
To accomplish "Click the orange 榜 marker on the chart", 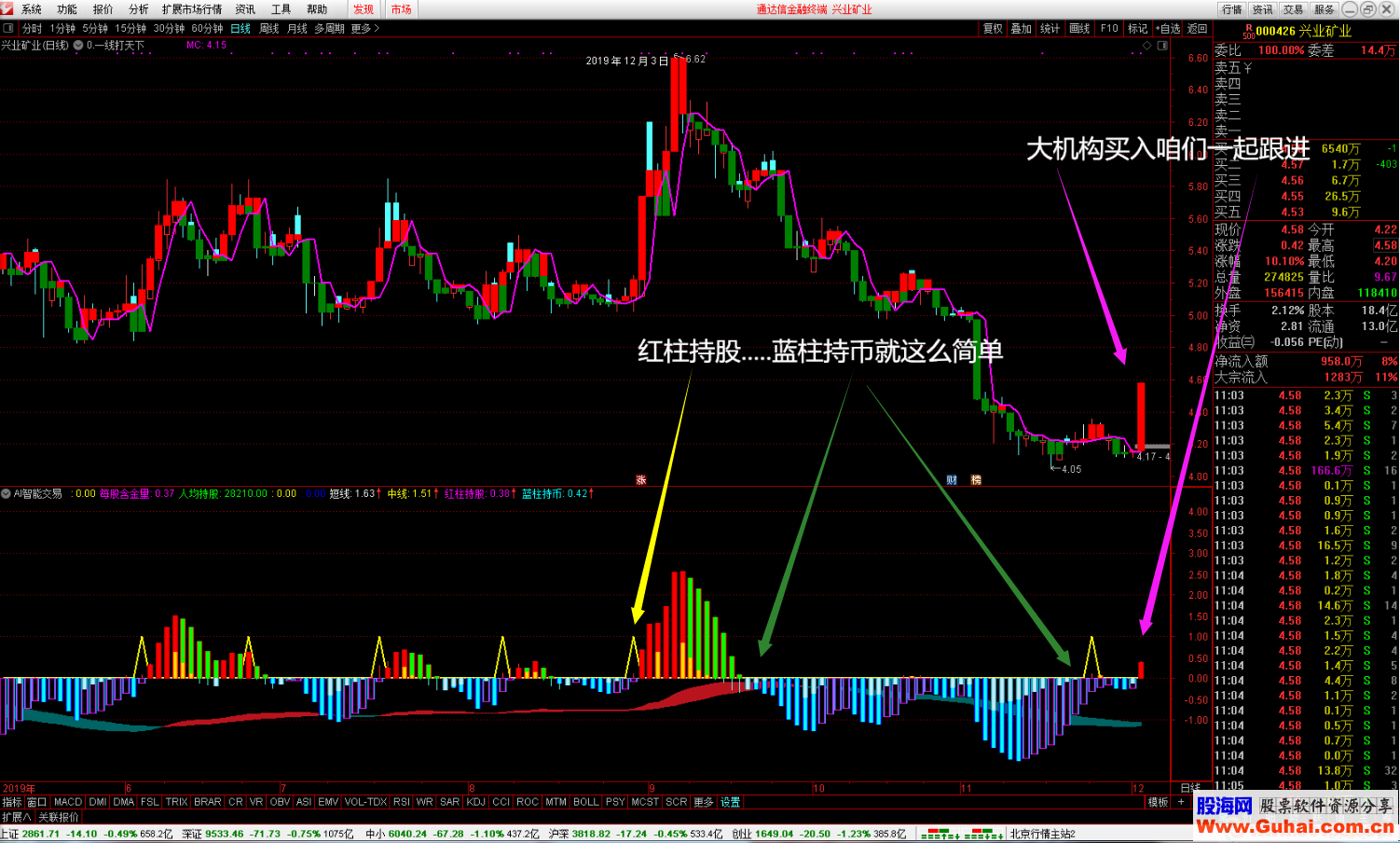I will click(x=976, y=479).
